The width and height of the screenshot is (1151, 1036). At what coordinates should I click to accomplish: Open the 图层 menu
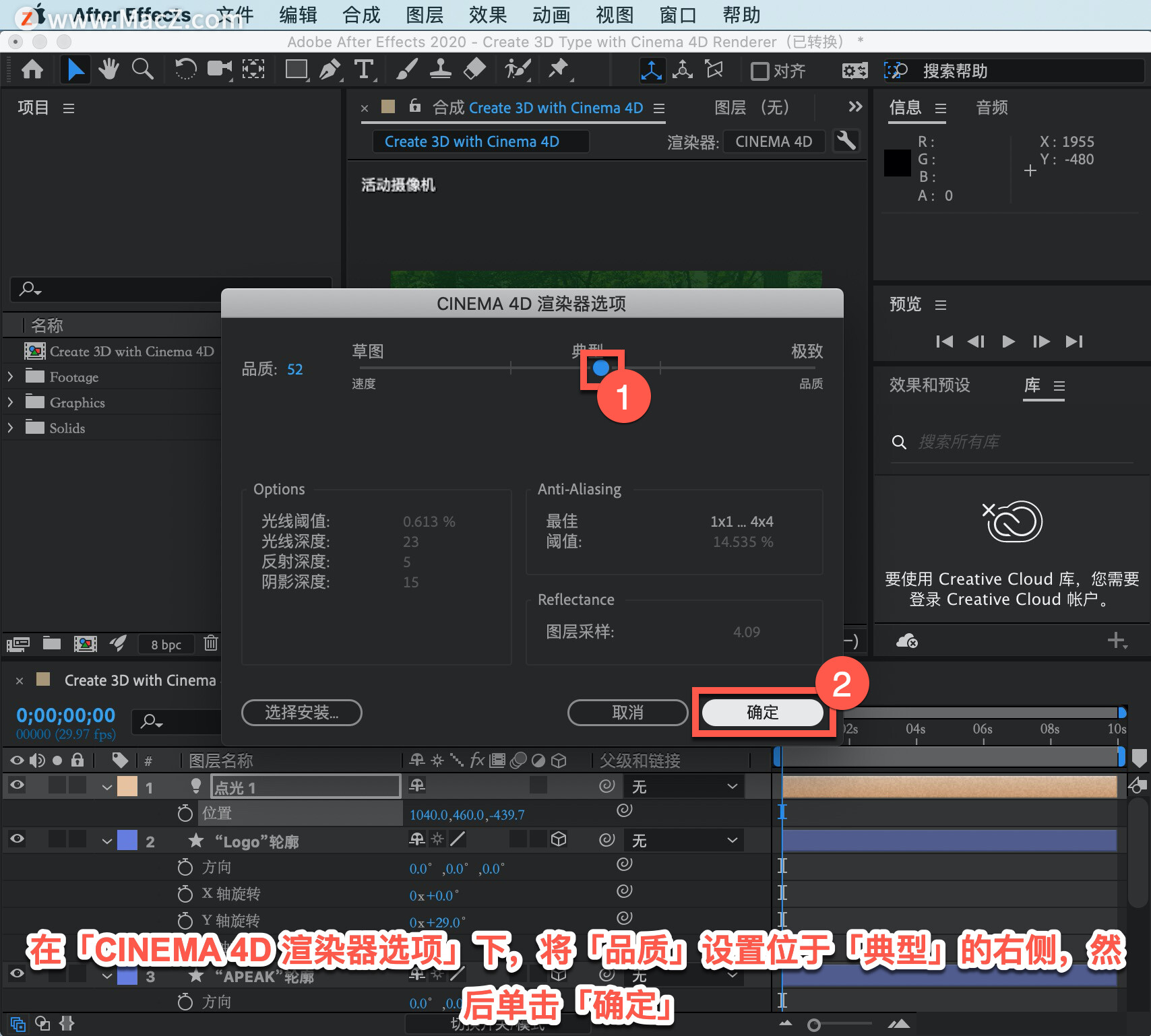(x=425, y=15)
